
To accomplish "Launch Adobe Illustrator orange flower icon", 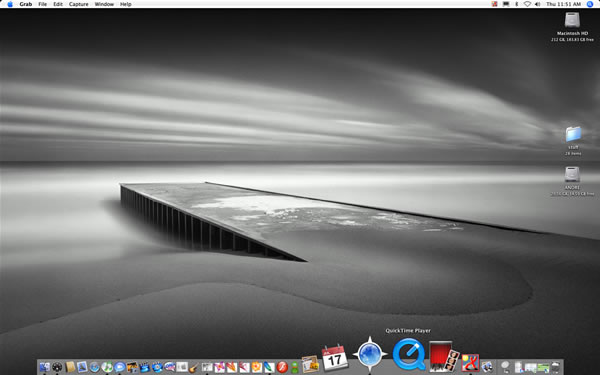I will [256, 367].
